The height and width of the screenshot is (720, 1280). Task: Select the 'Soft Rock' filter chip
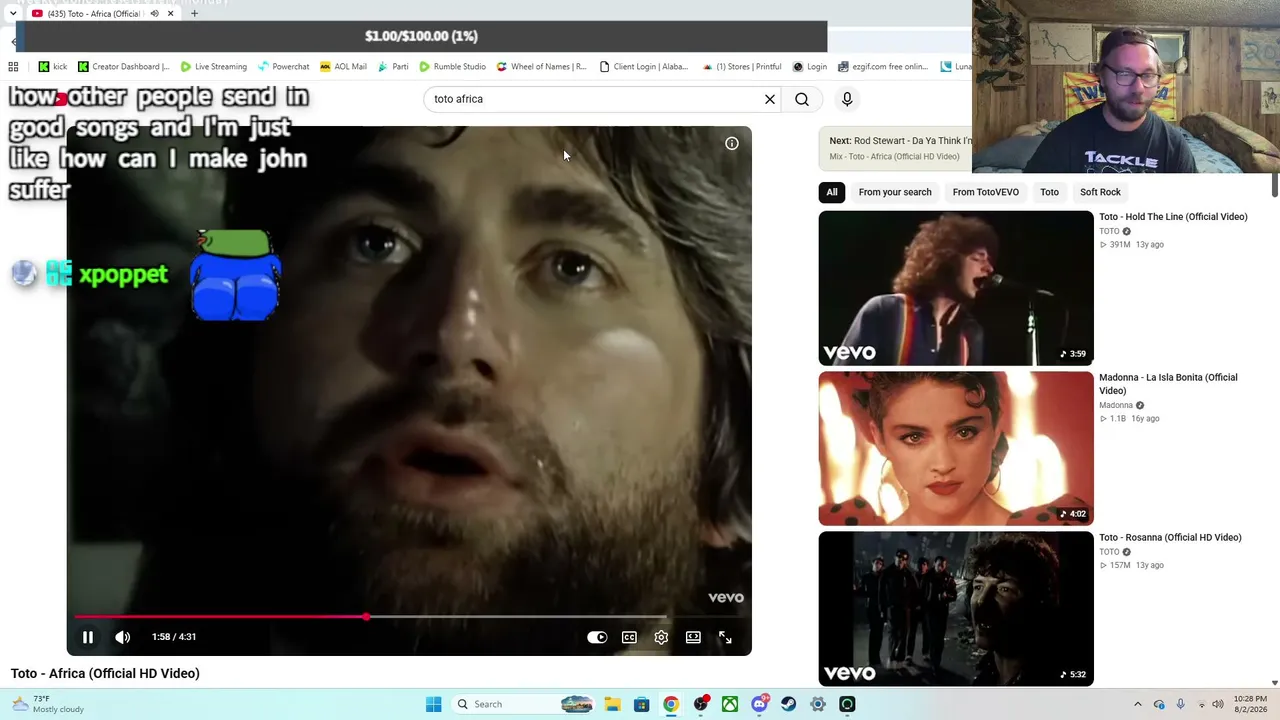pos(1100,192)
